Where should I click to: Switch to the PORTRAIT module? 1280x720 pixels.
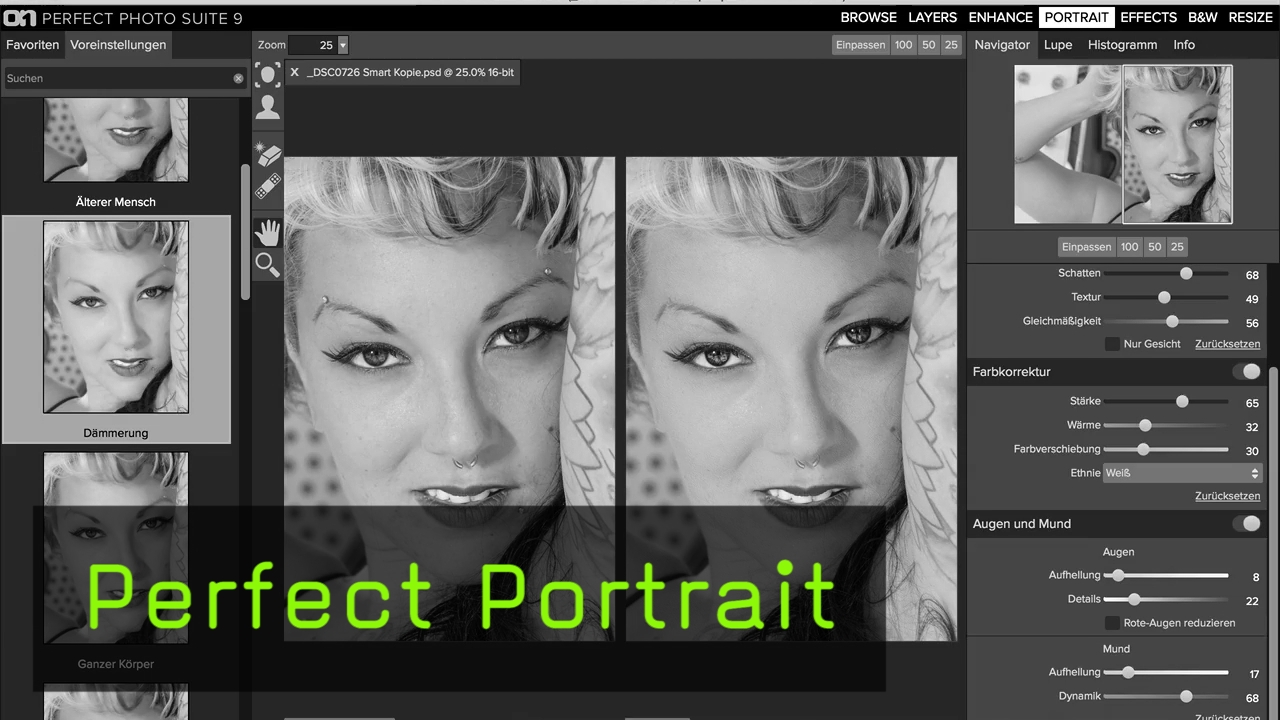coord(1077,17)
